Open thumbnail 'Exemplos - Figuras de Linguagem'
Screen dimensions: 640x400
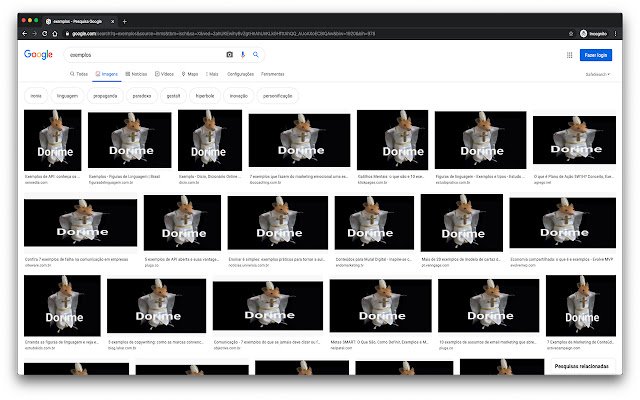click(x=130, y=140)
